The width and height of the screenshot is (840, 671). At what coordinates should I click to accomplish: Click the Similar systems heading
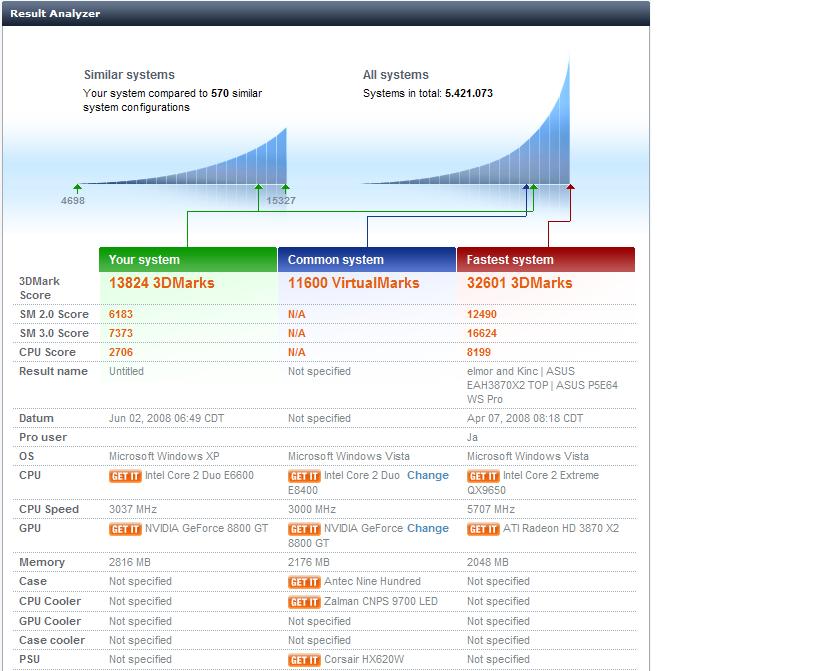click(129, 75)
